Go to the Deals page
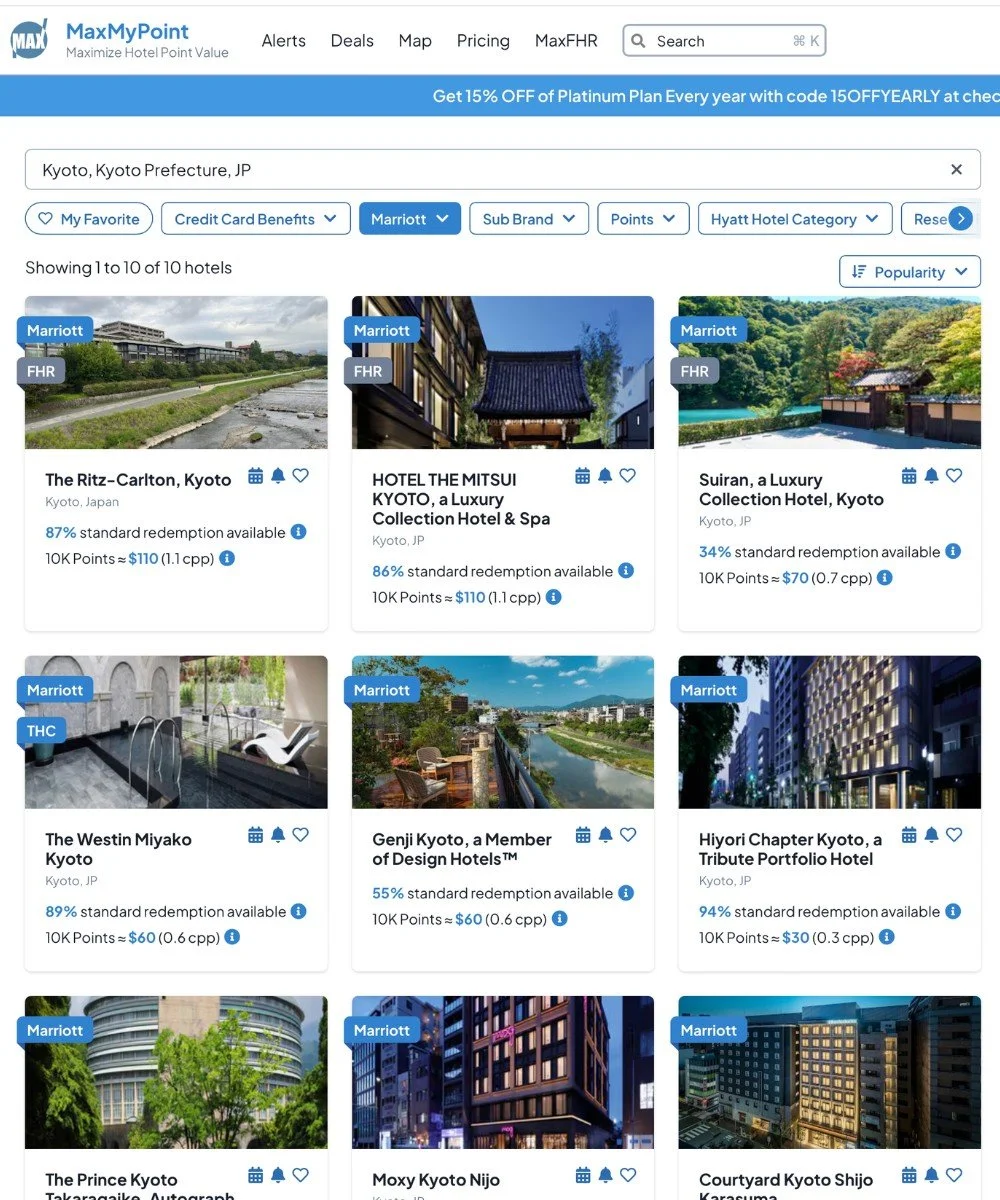 coord(352,41)
